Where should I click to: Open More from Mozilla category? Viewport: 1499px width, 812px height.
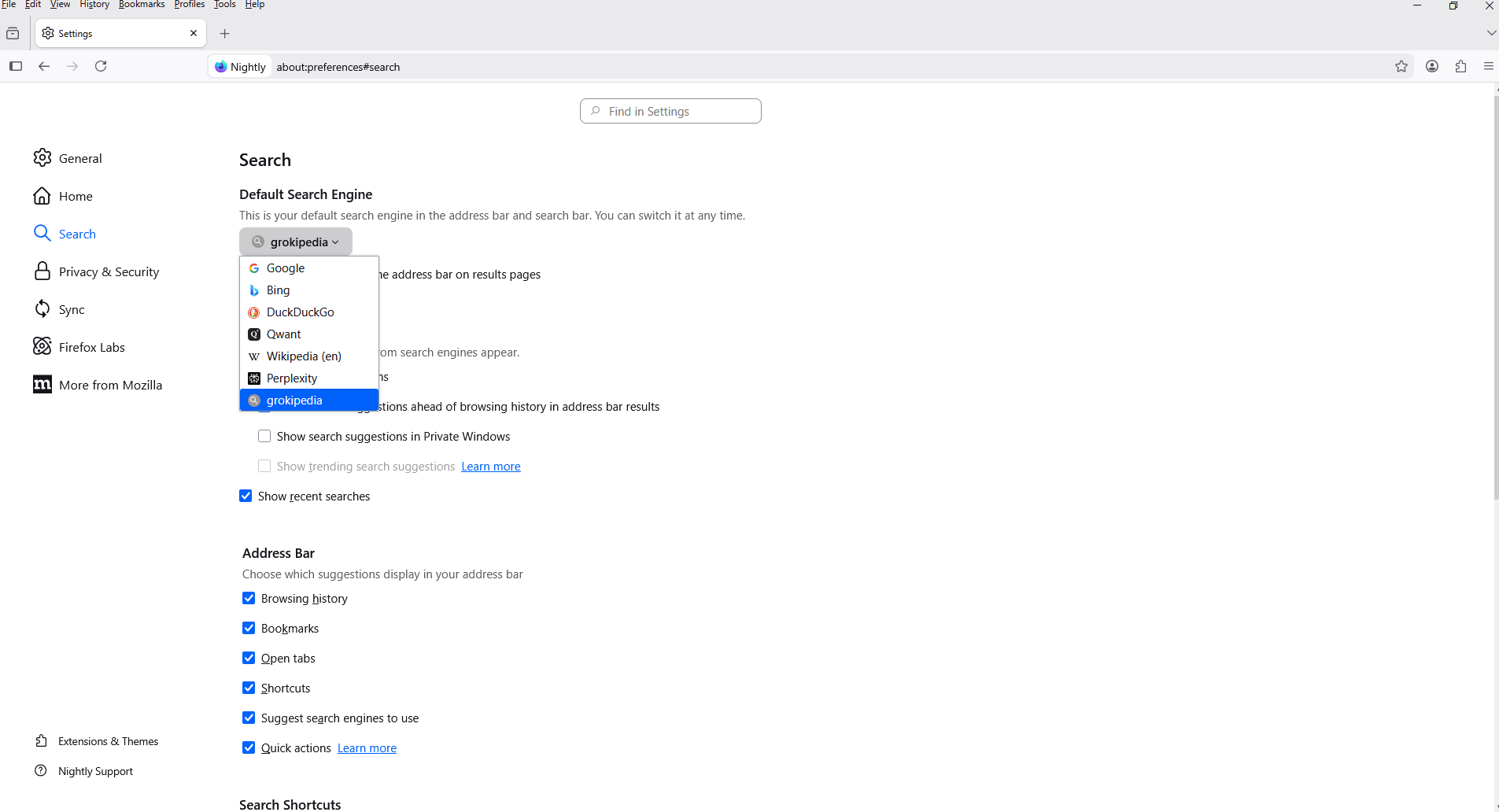coord(98,385)
